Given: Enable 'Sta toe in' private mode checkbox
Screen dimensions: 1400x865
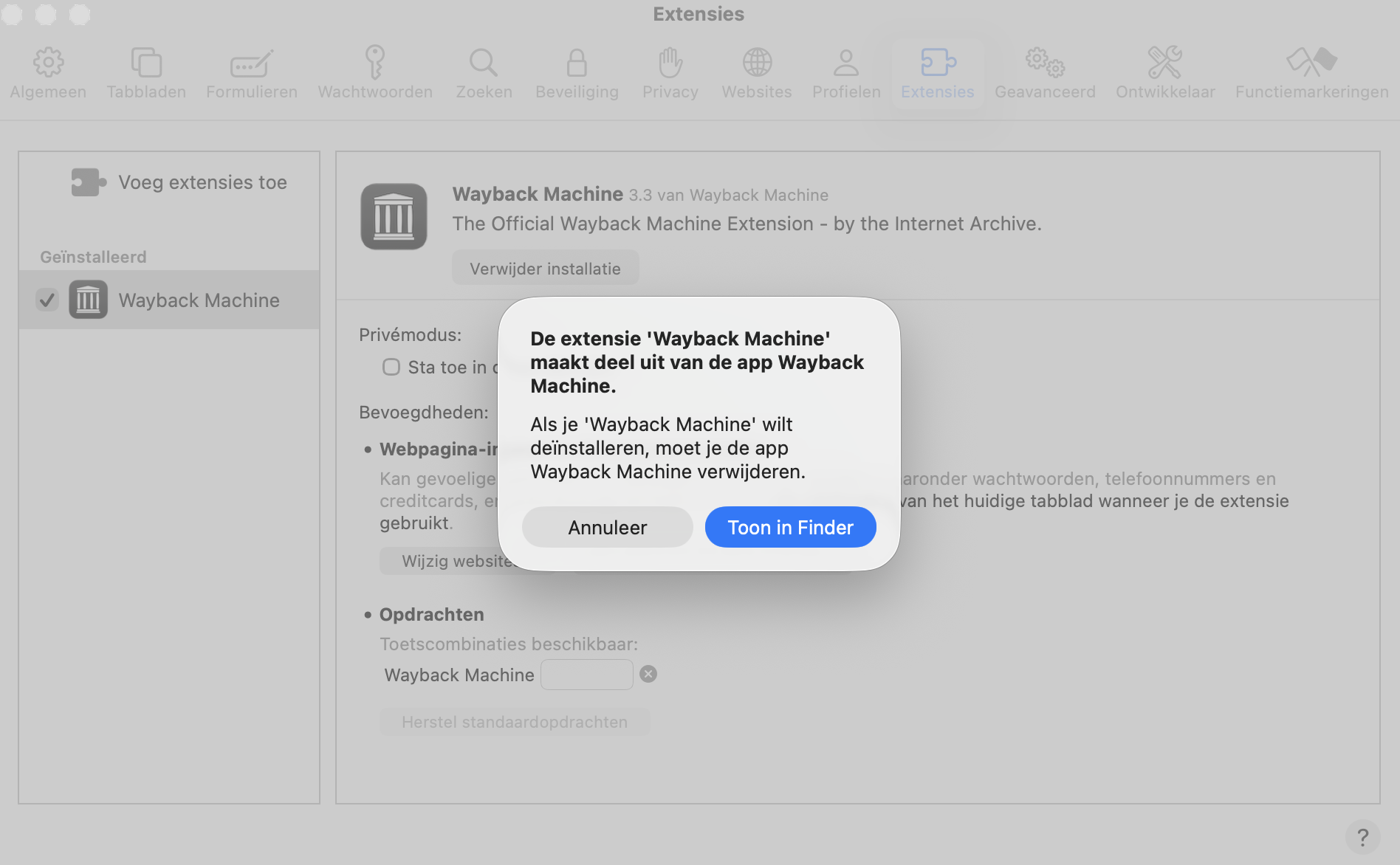Looking at the screenshot, I should [391, 367].
